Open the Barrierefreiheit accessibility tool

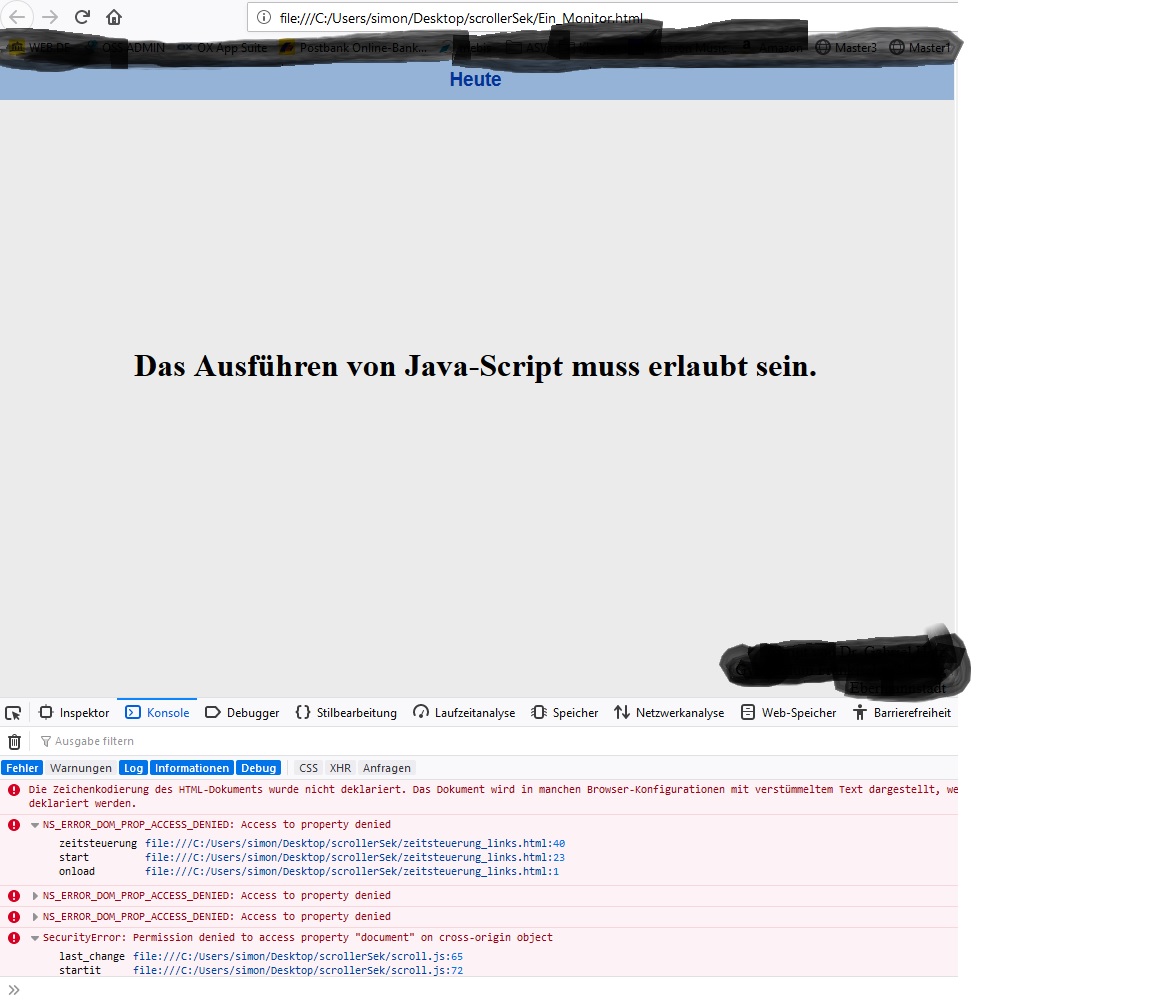tap(902, 713)
